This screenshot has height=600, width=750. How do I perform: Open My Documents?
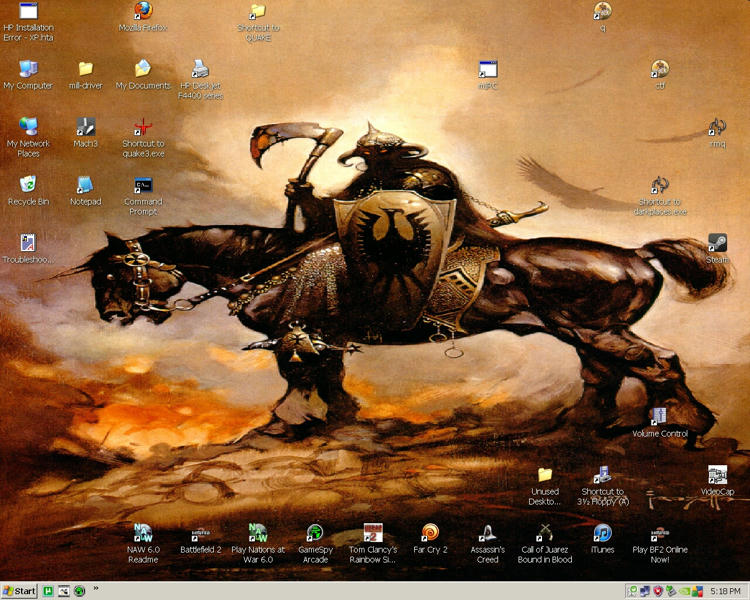pos(143,75)
